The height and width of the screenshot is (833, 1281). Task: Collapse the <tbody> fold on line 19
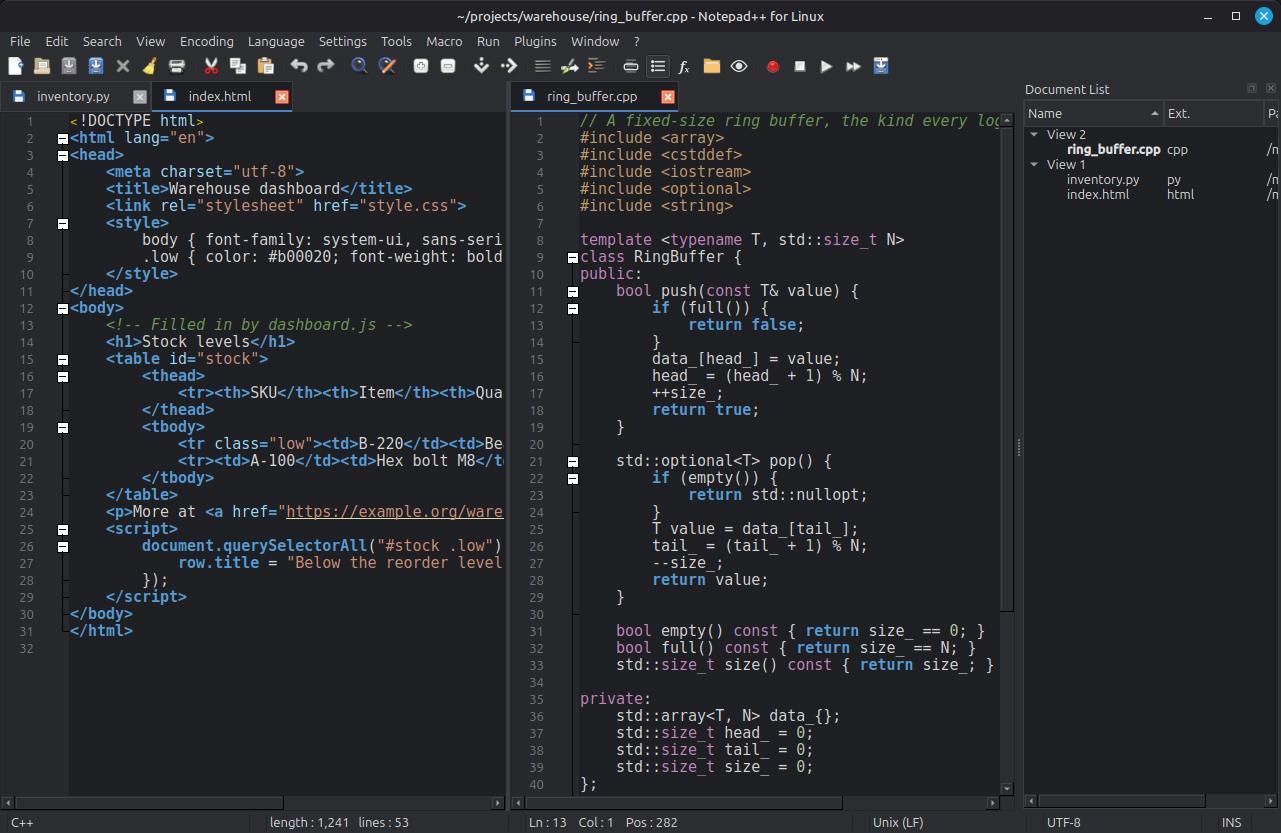pos(62,427)
